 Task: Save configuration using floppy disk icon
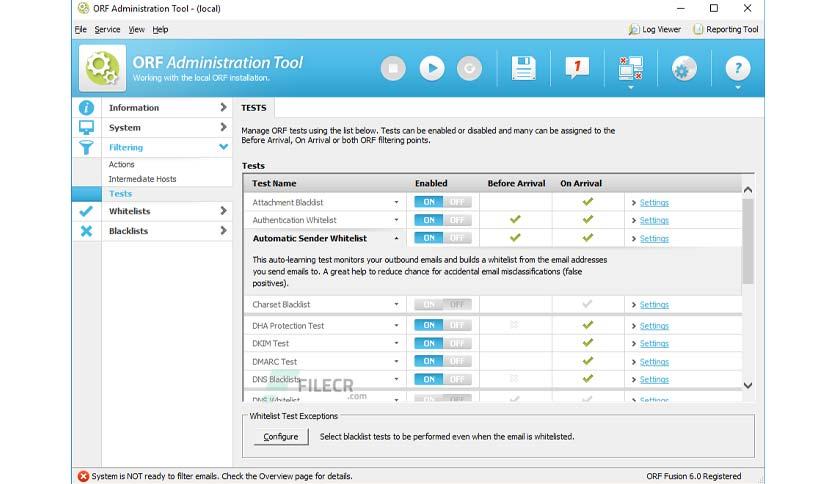pyautogui.click(x=524, y=68)
